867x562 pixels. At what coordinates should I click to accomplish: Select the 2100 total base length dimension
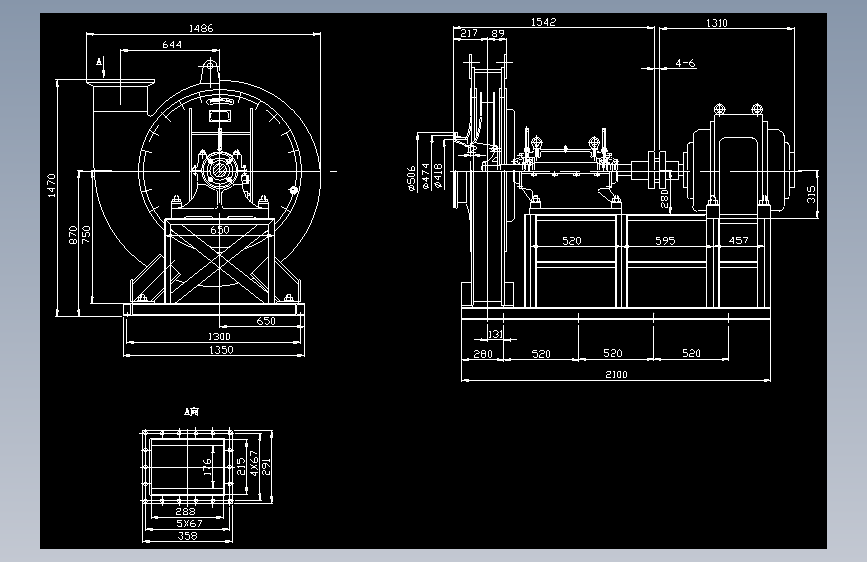pyautogui.click(x=617, y=374)
